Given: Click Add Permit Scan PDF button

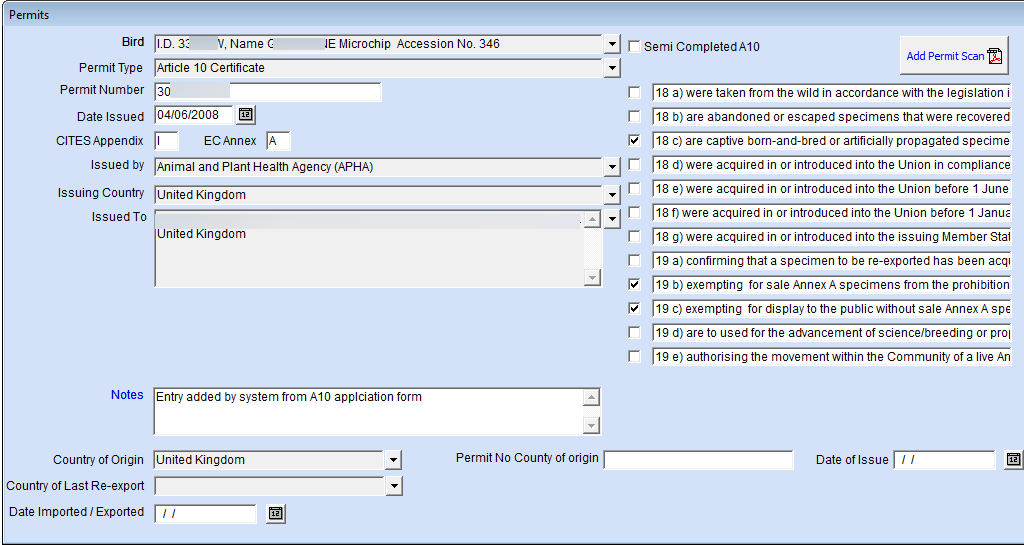Looking at the screenshot, I should [954, 55].
